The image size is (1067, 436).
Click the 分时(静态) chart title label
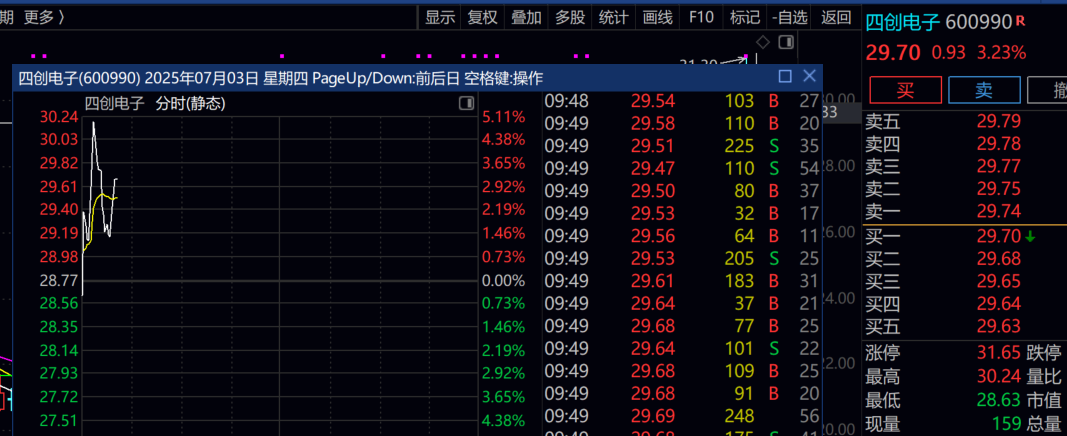coord(191,103)
